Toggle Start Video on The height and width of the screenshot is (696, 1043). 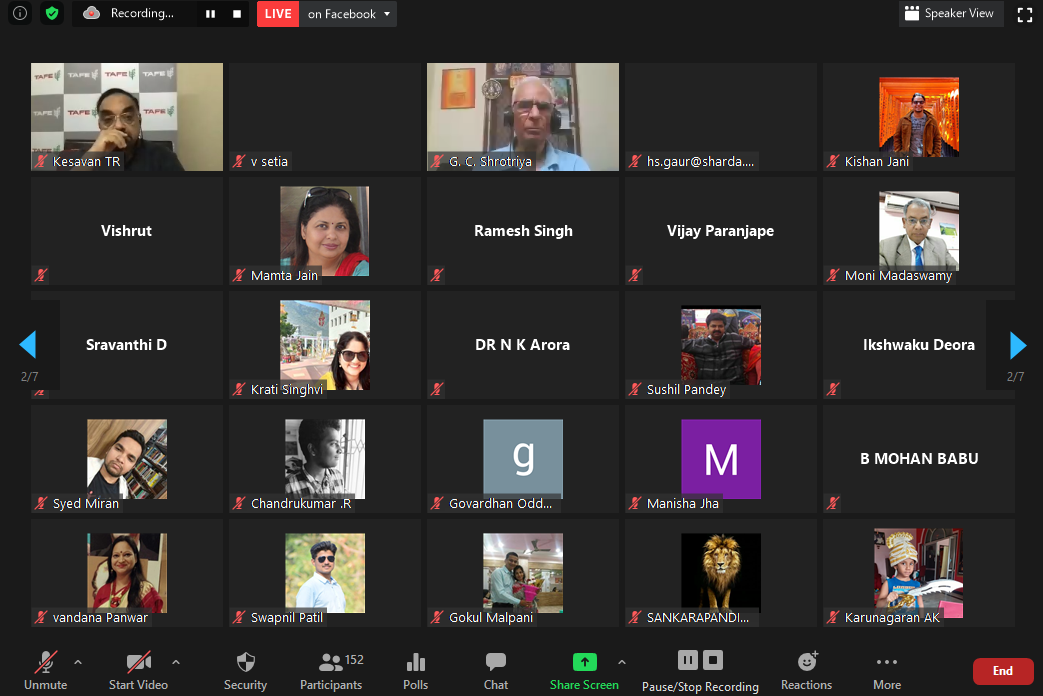point(138,671)
